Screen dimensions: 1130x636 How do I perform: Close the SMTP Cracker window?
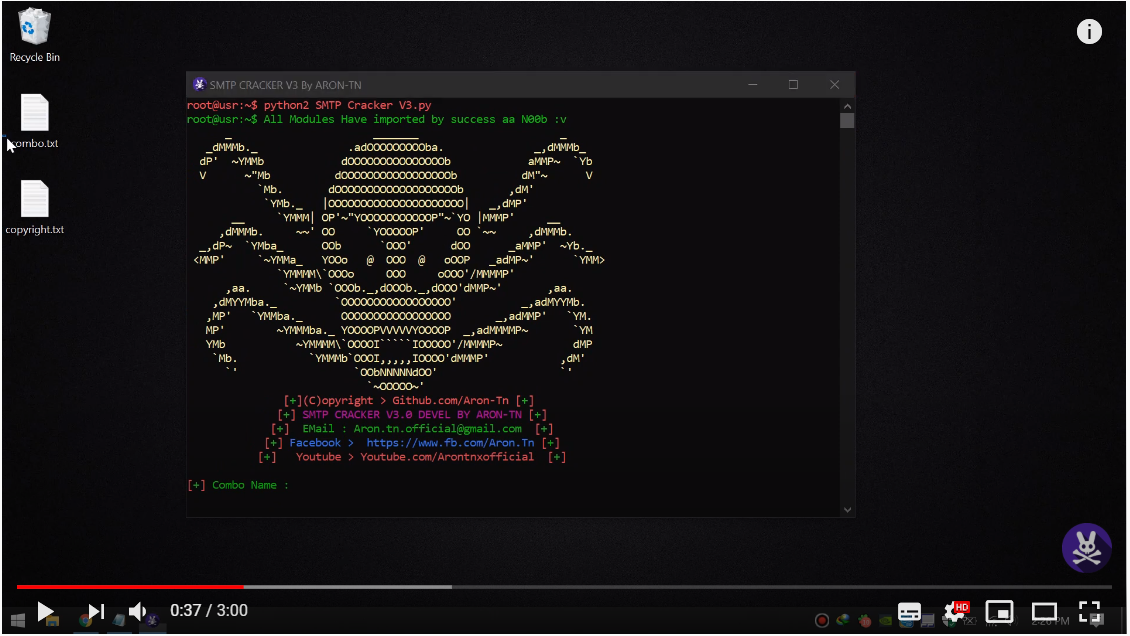(x=835, y=84)
